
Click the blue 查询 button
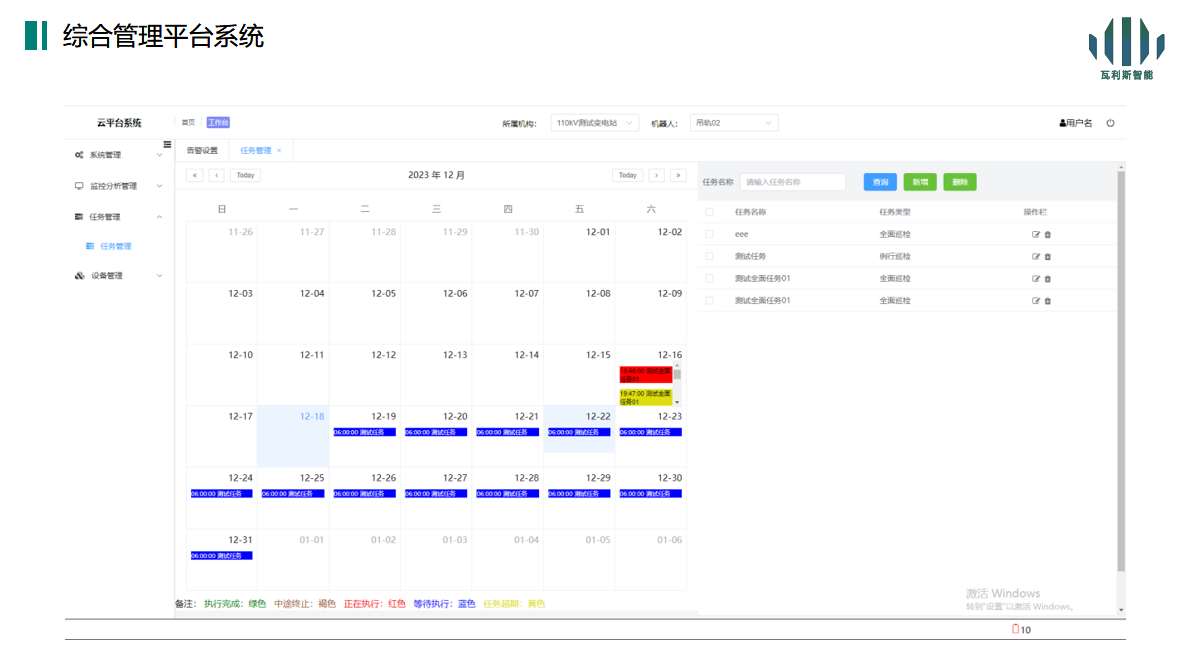[880, 182]
